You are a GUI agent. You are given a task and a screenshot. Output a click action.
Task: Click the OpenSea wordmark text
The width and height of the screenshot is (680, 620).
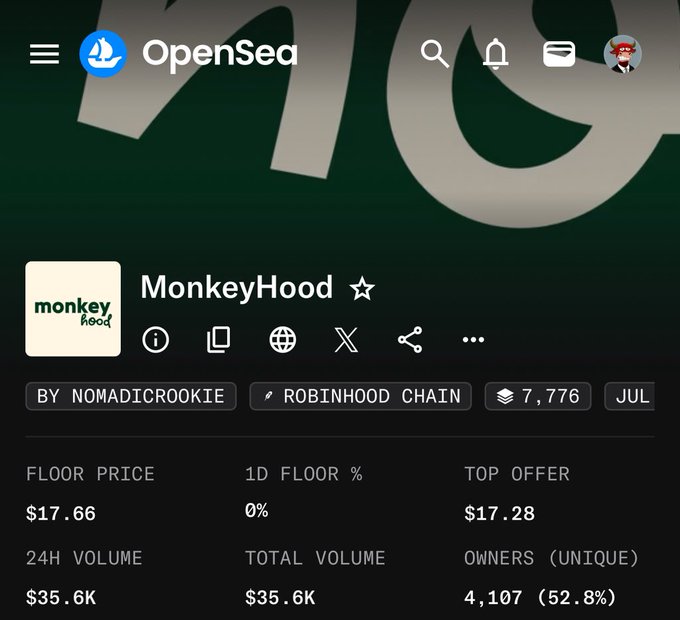tap(220, 54)
